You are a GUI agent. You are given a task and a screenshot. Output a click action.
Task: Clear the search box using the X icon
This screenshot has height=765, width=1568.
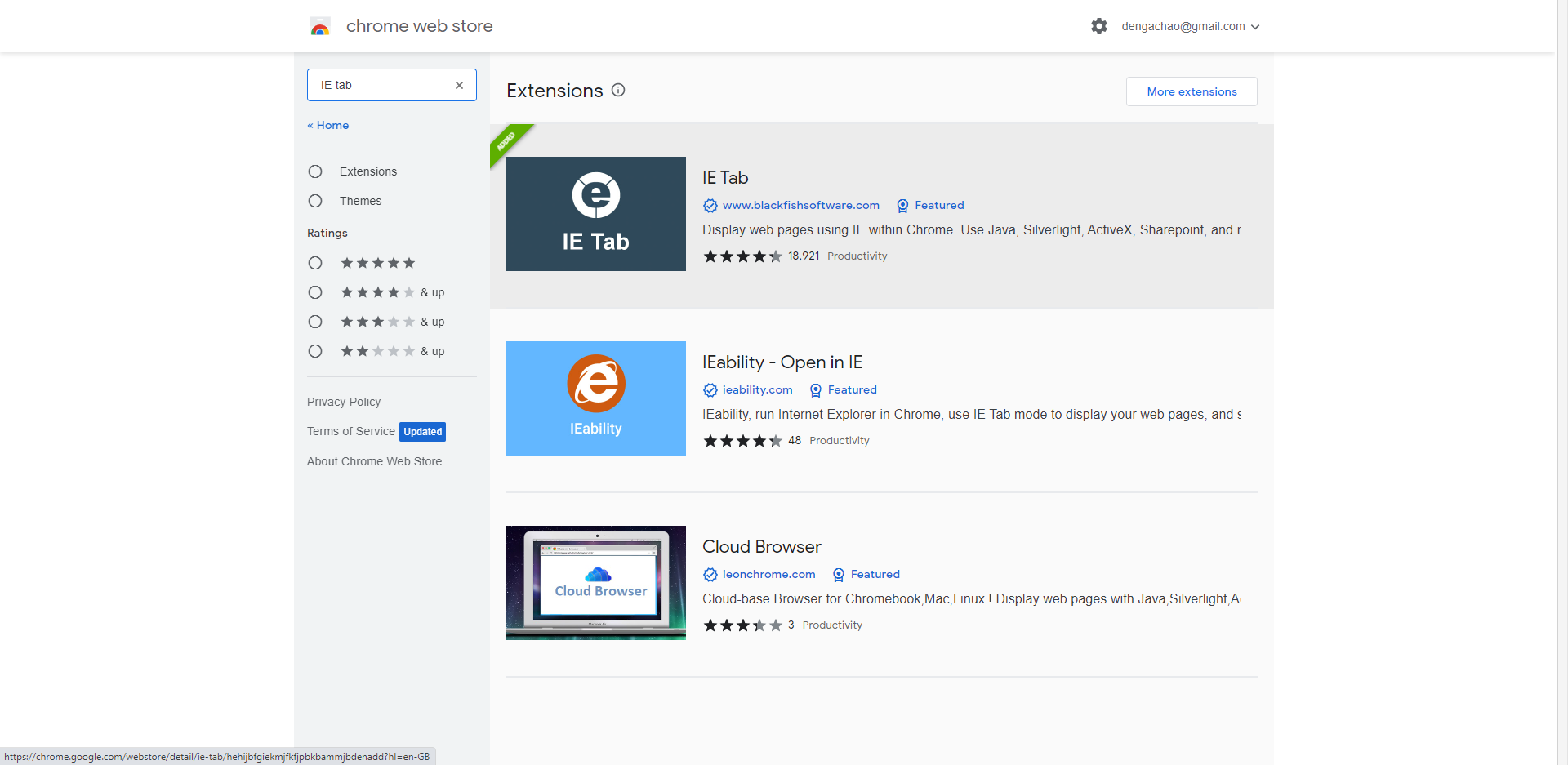click(x=460, y=85)
